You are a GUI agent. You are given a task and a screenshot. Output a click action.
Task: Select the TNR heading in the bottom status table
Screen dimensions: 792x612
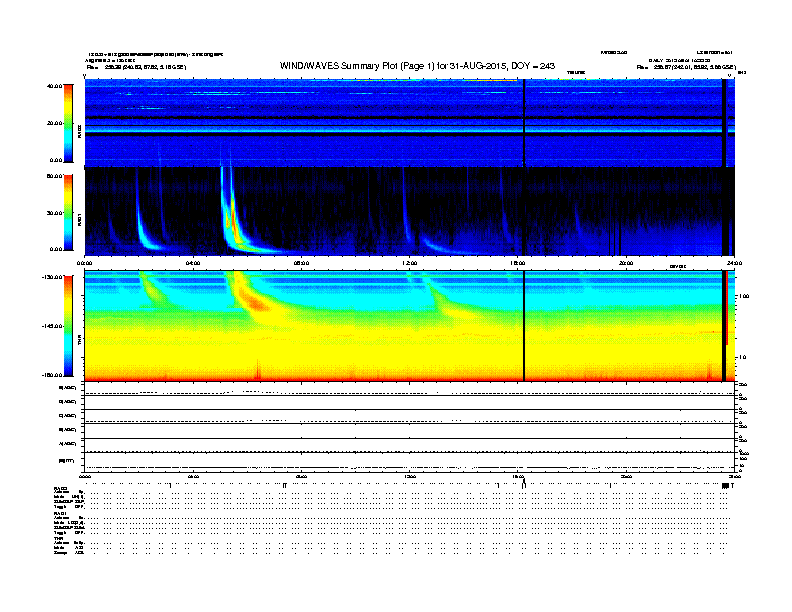coord(58,538)
